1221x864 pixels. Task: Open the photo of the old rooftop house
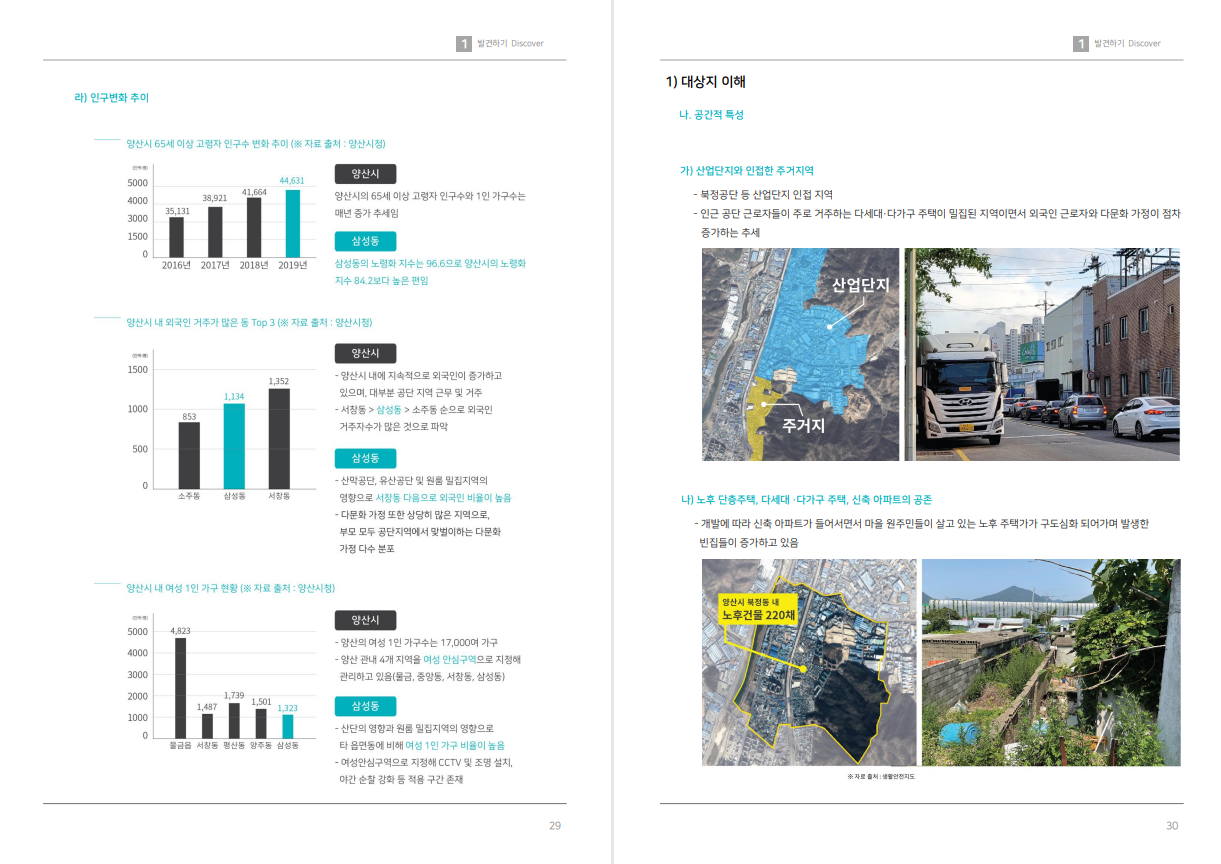pyautogui.click(x=1050, y=662)
